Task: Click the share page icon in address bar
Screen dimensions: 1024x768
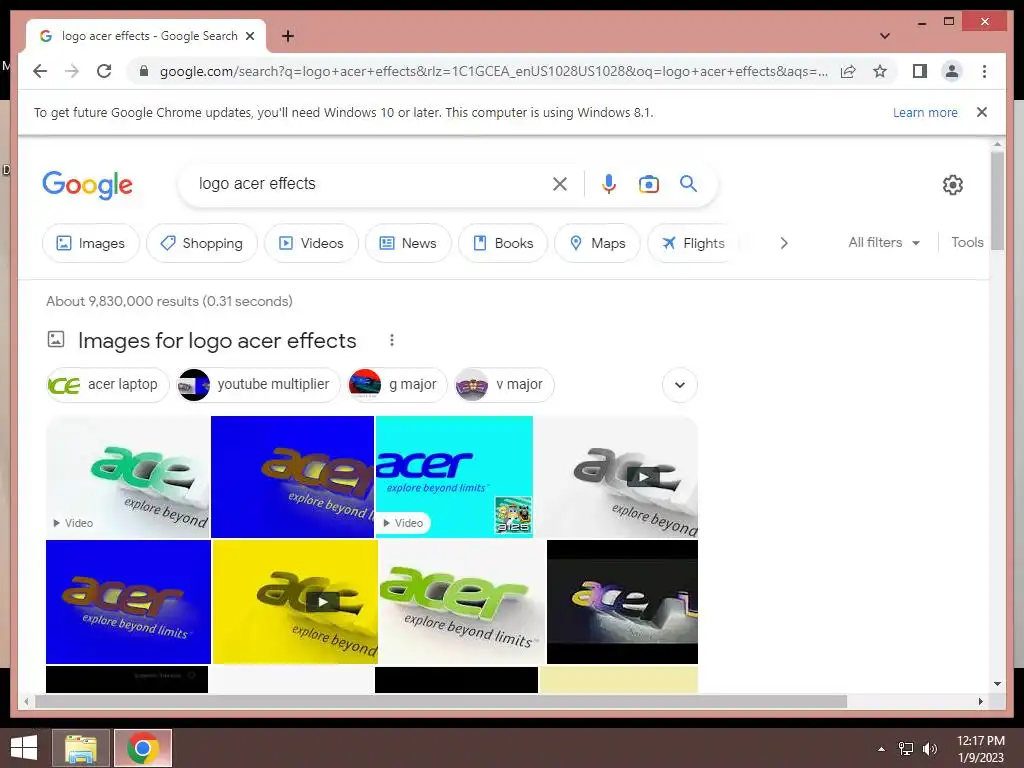Action: tap(848, 71)
